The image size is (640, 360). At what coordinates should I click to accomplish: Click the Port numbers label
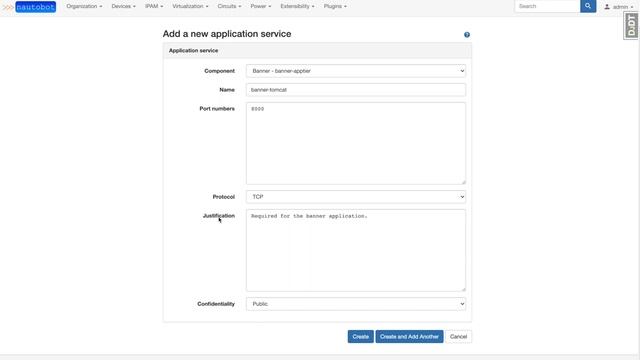[217, 109]
